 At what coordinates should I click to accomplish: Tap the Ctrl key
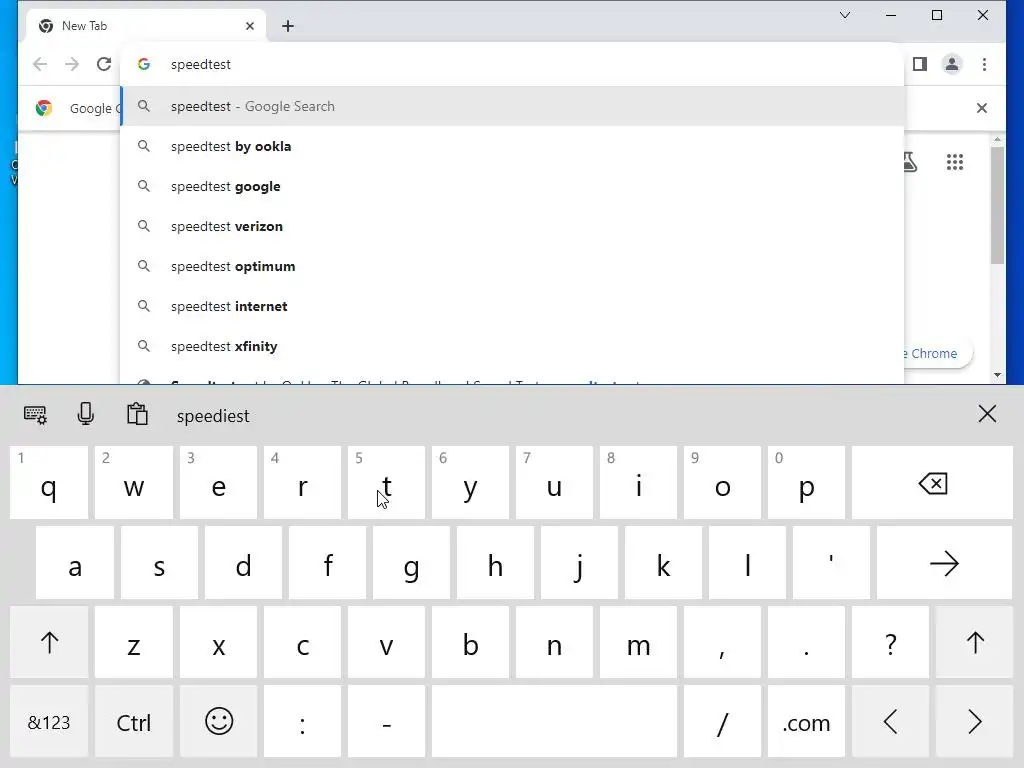134,722
